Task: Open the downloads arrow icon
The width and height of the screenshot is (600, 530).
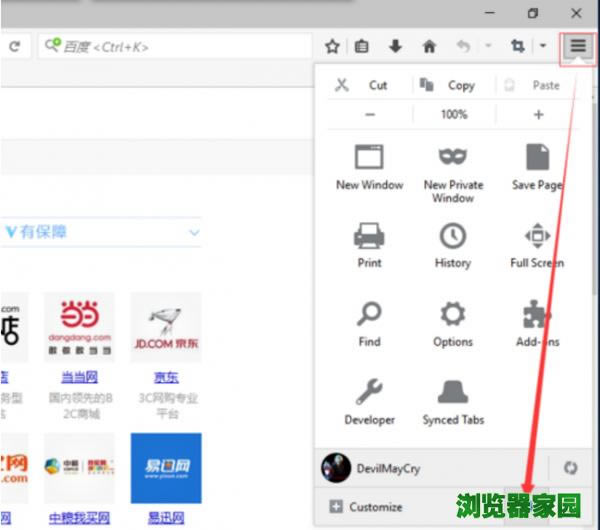Action: tap(395, 46)
